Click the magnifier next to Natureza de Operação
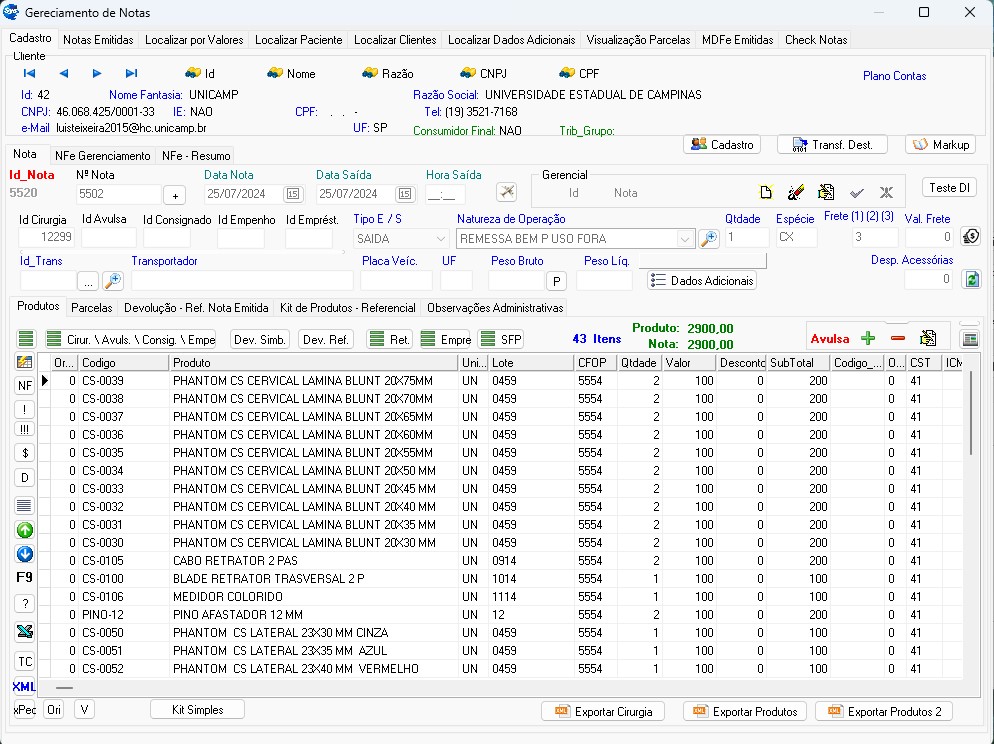Screen dimensions: 994x744 click(x=709, y=239)
